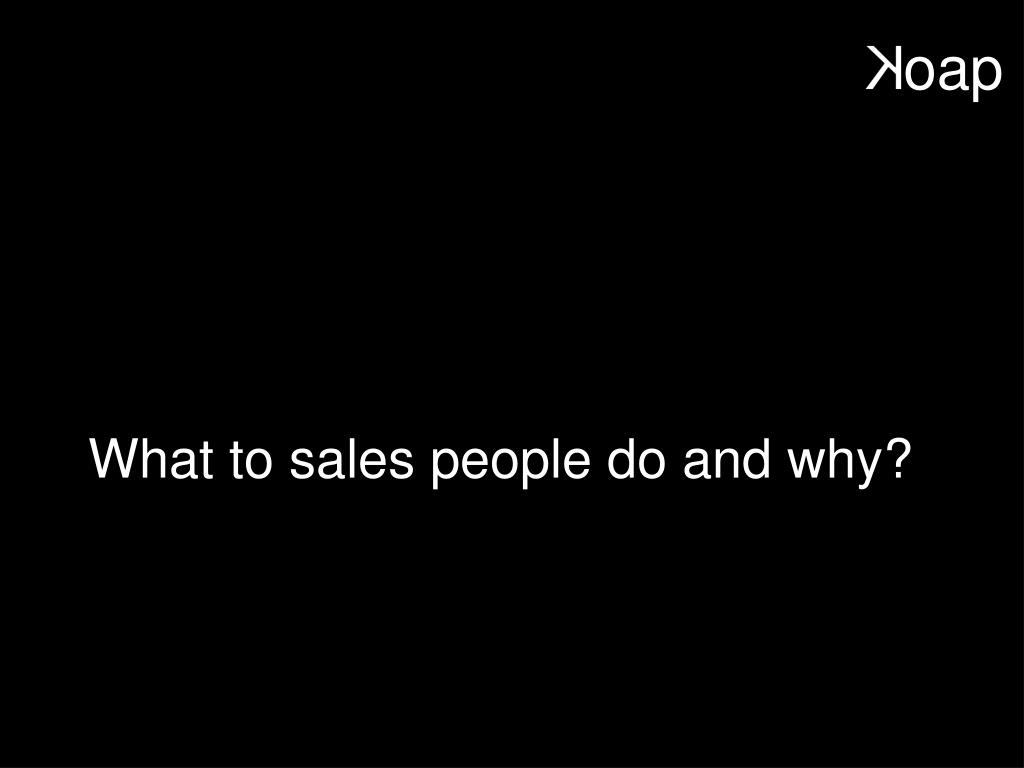Click the Koap logo in the corner

tap(934, 72)
